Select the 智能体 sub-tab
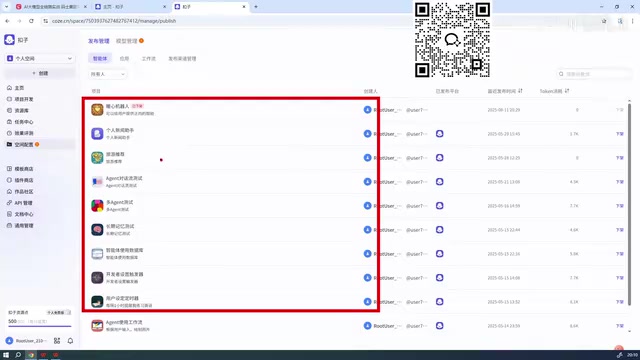Image resolution: width=640 pixels, height=360 pixels. pos(100,58)
